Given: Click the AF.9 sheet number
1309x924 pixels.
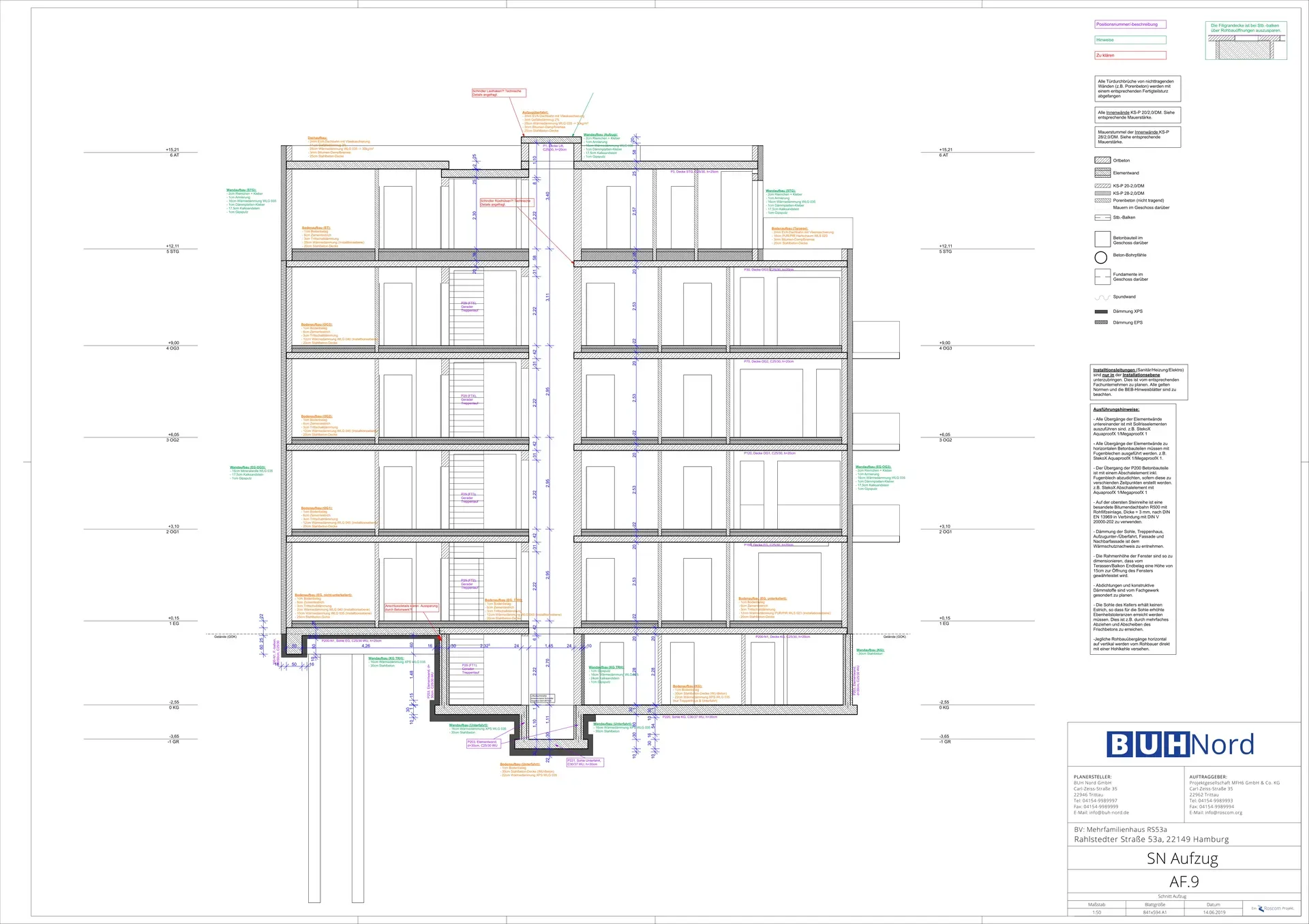Looking at the screenshot, I should [1184, 882].
